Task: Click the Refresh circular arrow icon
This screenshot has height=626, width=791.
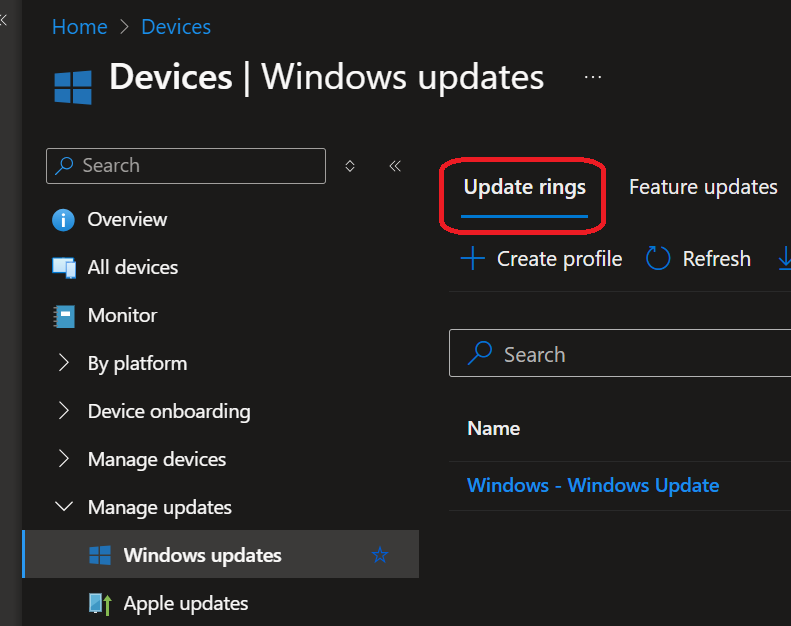Action: (658, 260)
